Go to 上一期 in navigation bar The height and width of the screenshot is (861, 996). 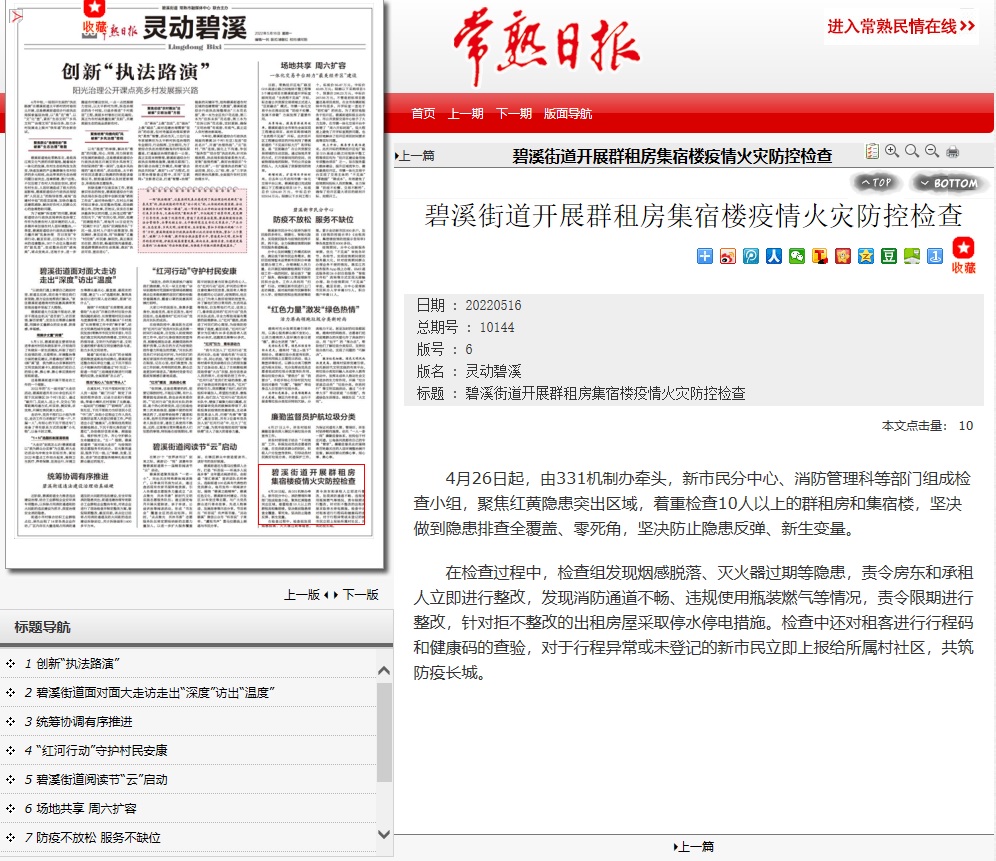[x=465, y=114]
